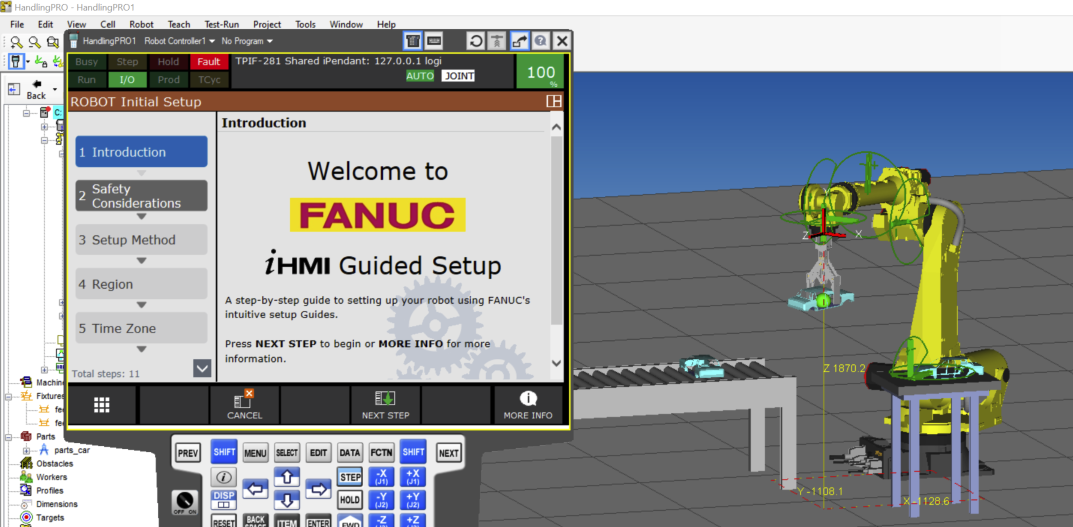Click the AUTO mode indicator

(x=420, y=76)
